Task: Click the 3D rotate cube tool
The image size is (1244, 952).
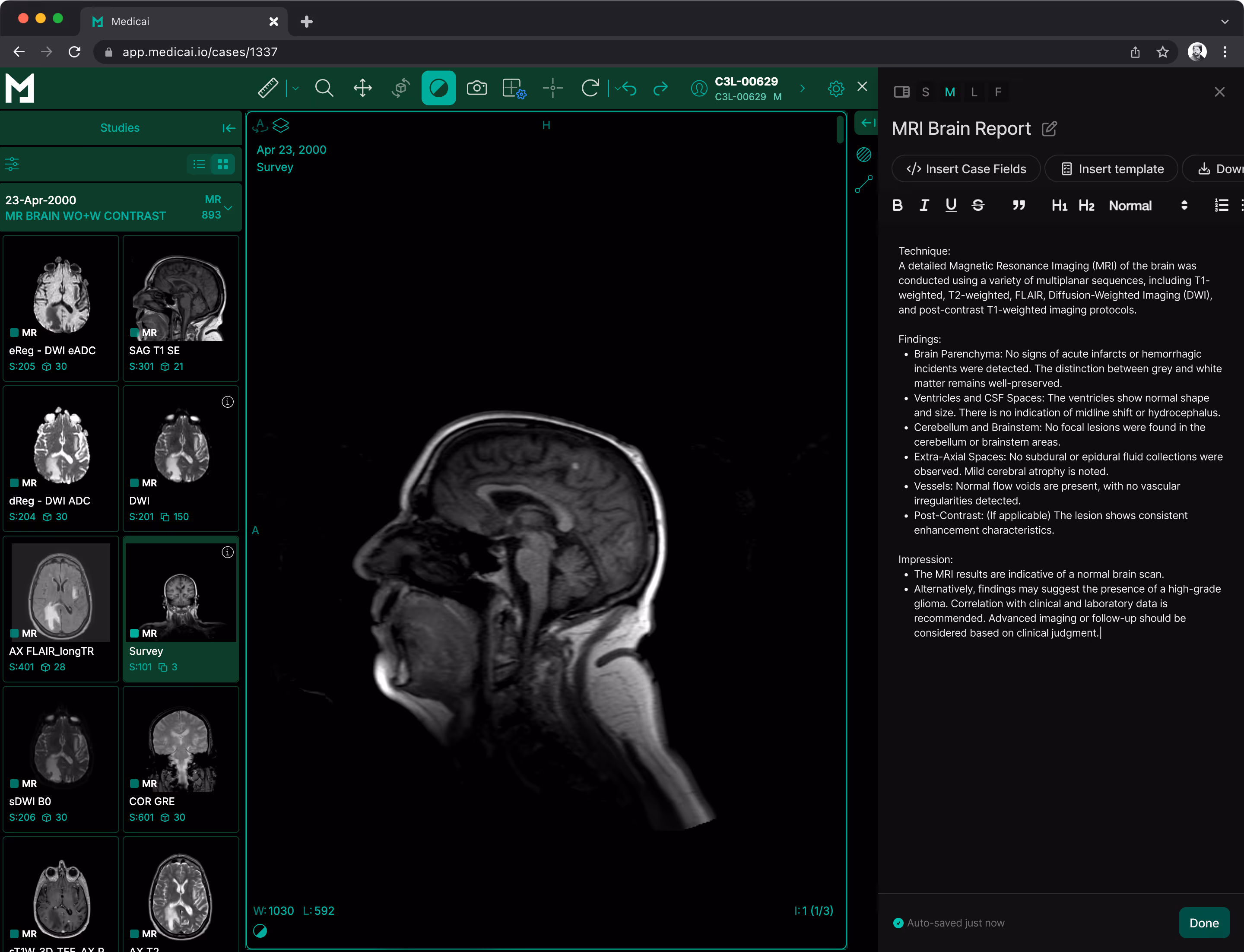Action: click(x=401, y=88)
